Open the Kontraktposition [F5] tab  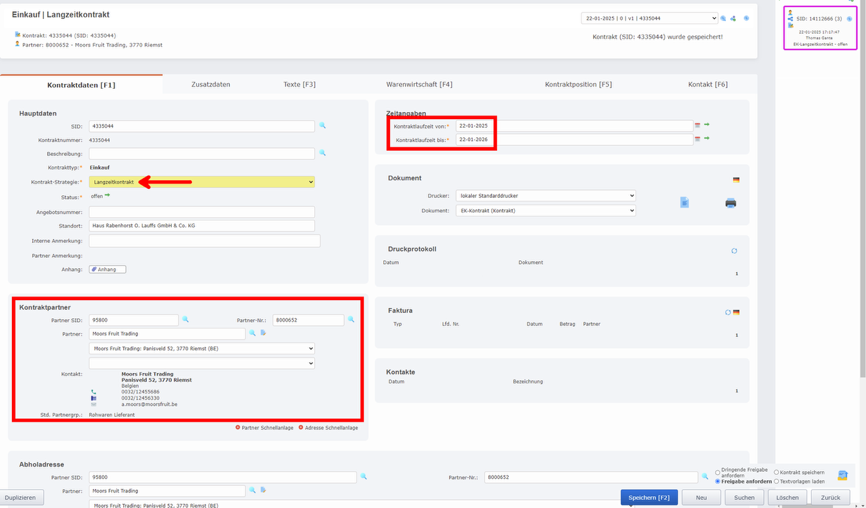coord(578,85)
